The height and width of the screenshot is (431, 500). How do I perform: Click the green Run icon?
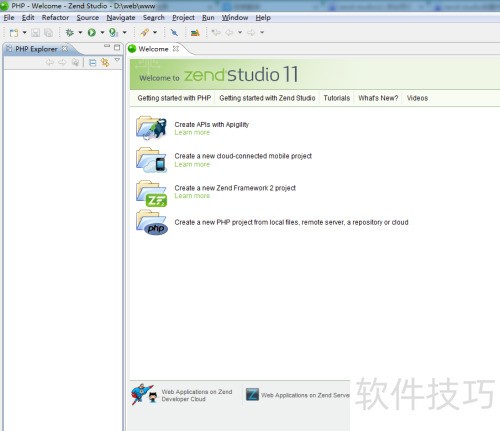[x=92, y=33]
